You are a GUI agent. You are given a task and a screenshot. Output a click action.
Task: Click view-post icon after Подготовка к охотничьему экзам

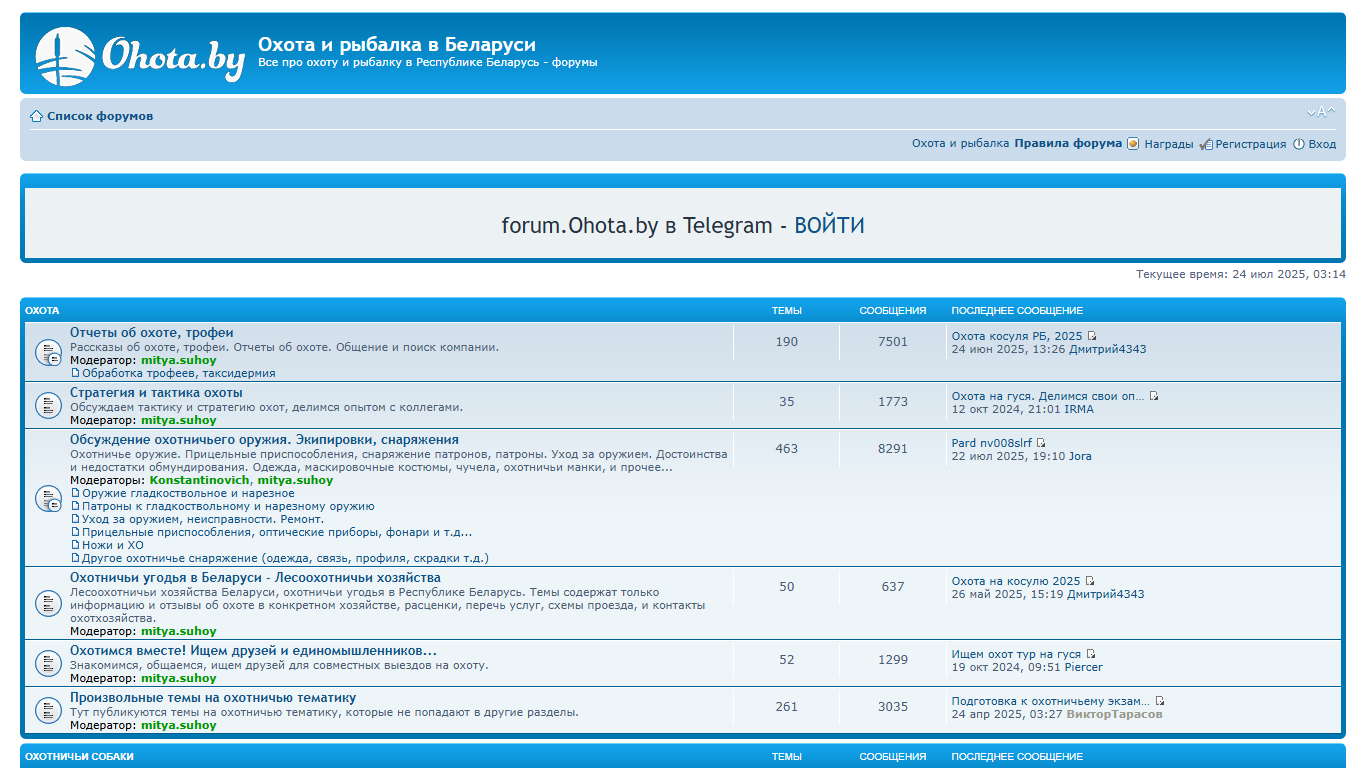tap(1160, 701)
